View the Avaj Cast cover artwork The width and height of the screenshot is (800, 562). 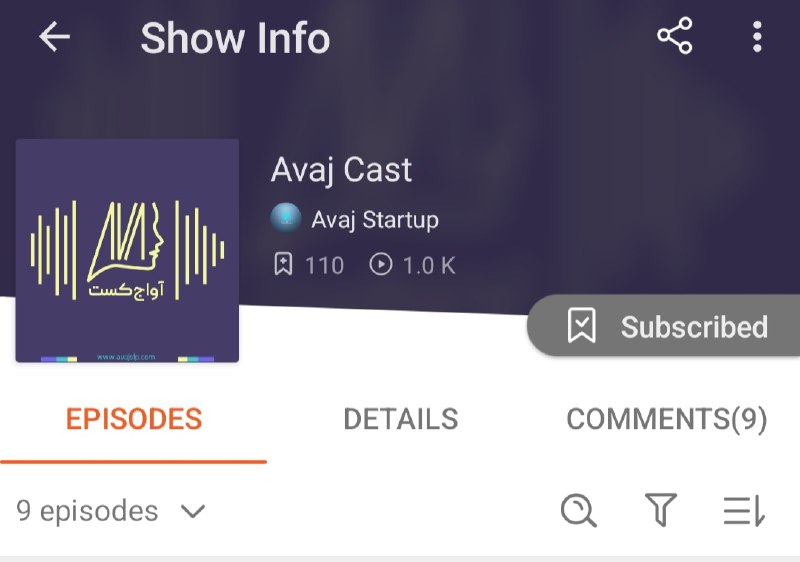(x=127, y=250)
